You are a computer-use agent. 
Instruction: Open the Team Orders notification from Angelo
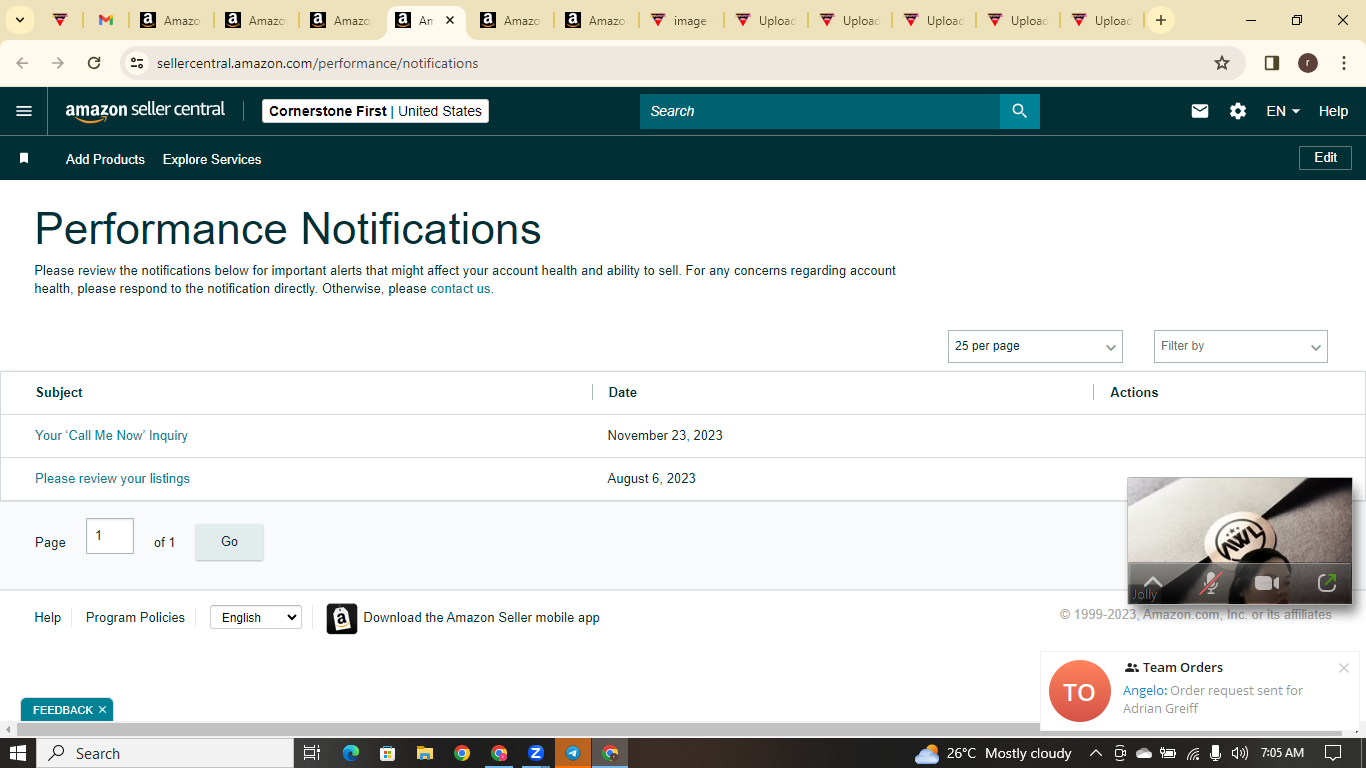(x=1199, y=691)
